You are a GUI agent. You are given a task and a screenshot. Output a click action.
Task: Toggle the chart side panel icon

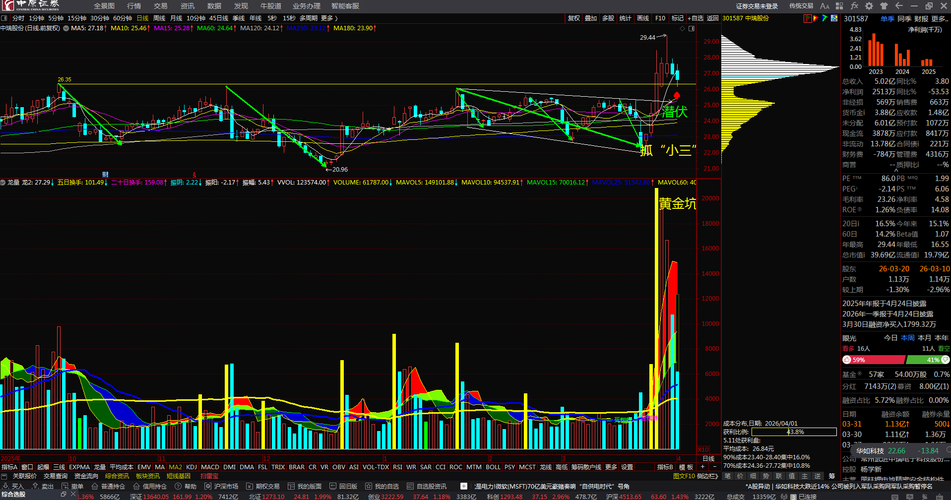click(x=691, y=29)
